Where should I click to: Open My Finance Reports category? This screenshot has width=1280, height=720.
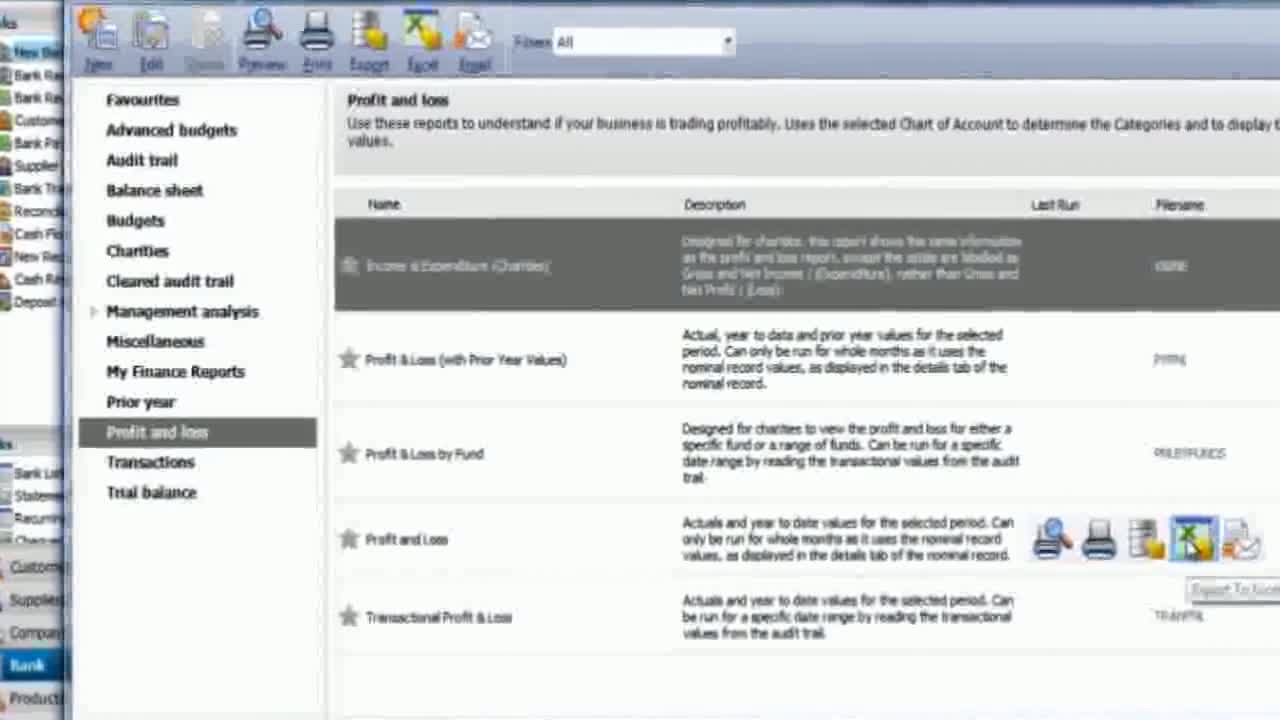176,372
